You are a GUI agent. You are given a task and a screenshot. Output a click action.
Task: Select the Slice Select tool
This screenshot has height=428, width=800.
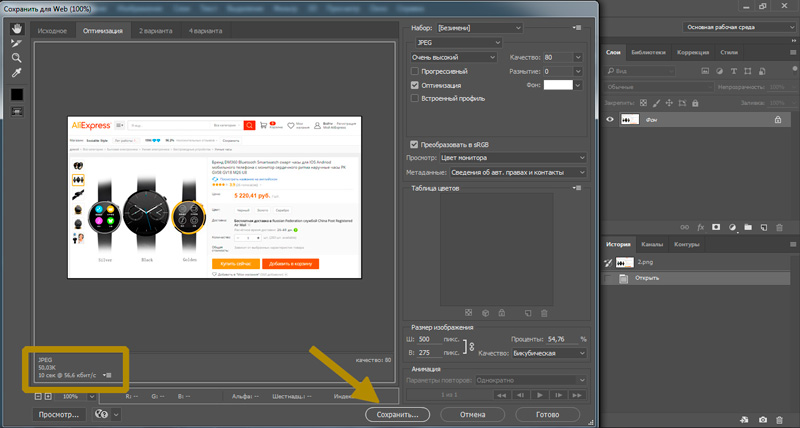tap(17, 42)
